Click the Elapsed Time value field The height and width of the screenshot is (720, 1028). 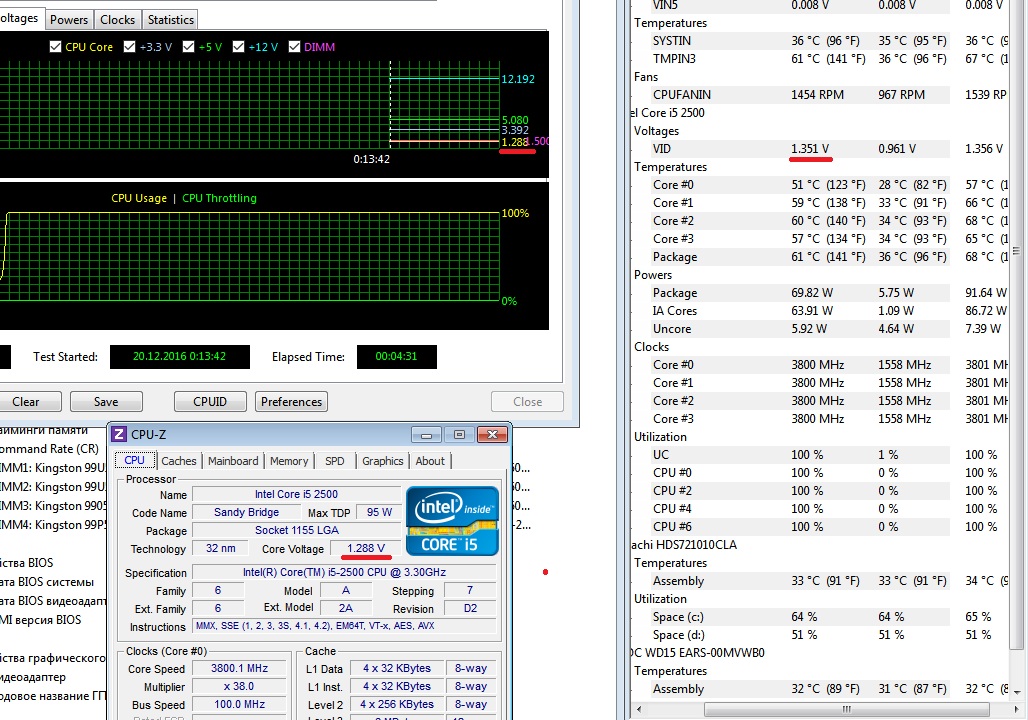(x=397, y=357)
